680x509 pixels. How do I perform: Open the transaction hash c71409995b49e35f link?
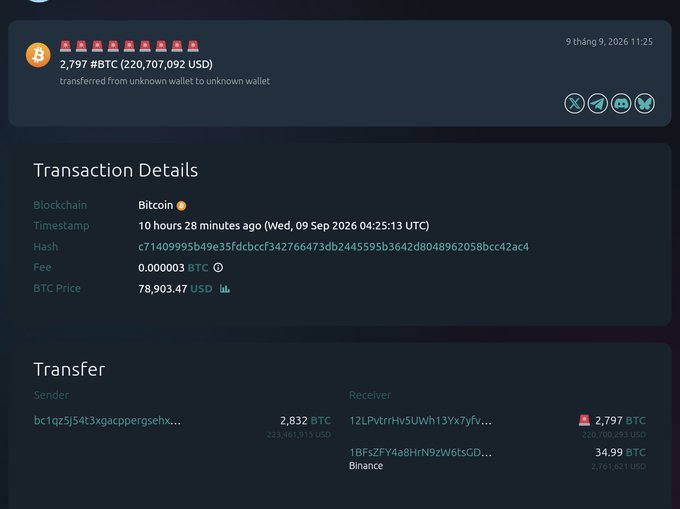[333, 247]
